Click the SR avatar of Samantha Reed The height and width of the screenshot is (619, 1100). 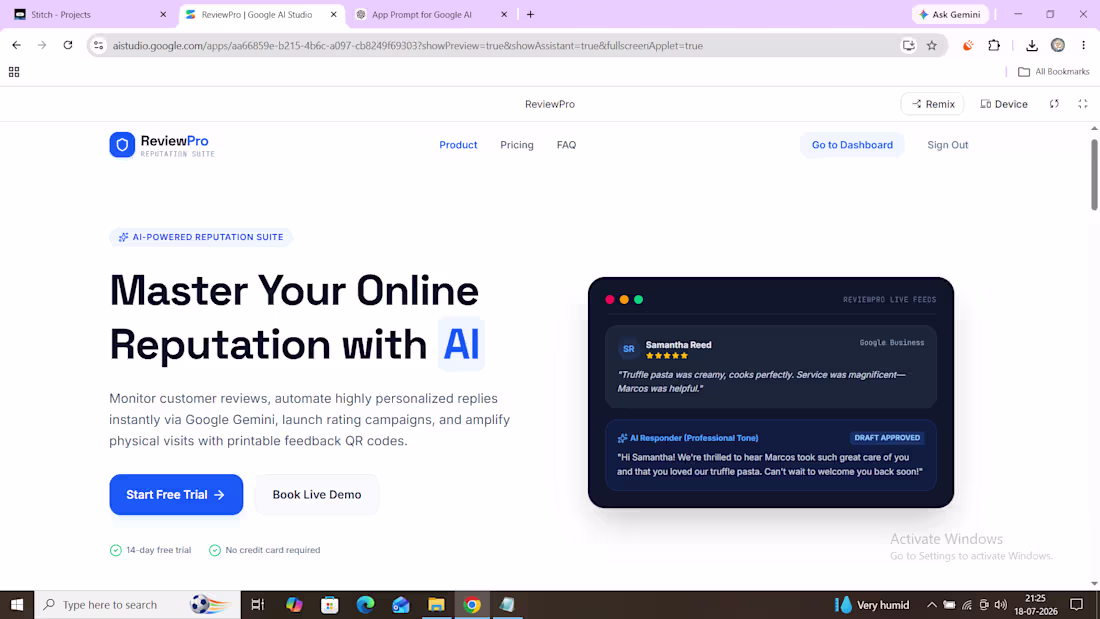pos(629,349)
